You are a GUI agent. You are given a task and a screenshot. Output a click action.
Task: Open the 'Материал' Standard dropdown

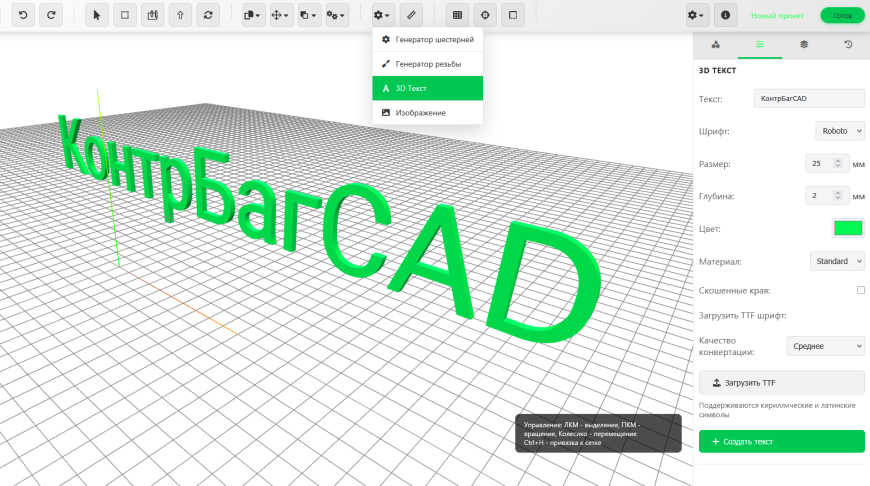837,261
